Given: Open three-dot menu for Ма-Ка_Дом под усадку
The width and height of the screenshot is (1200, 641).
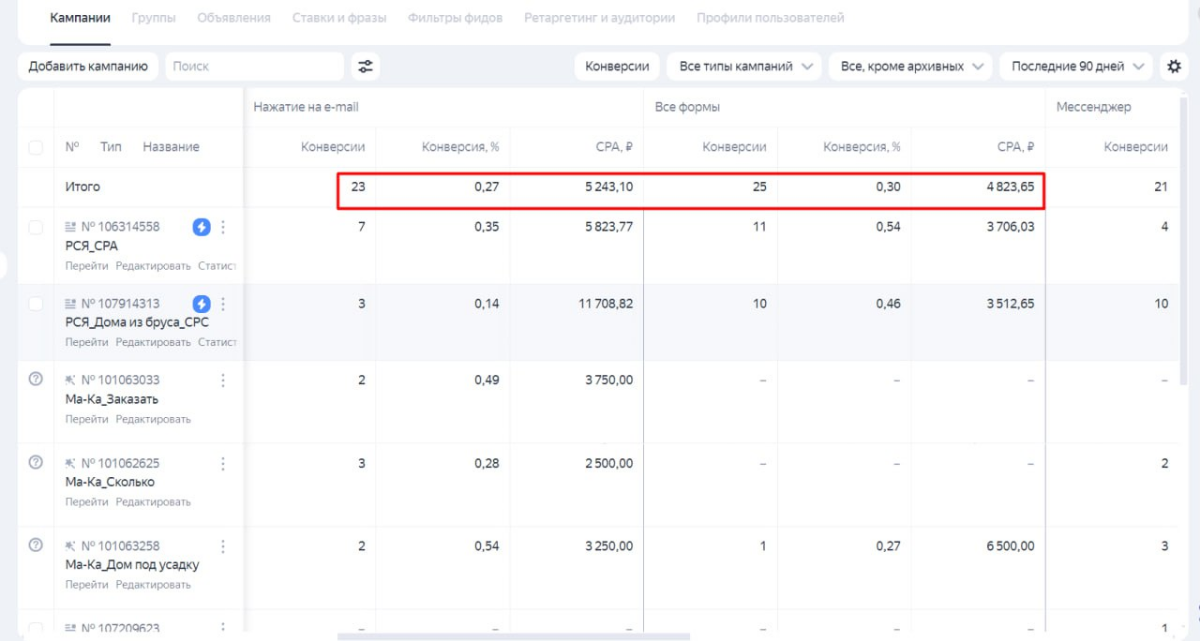Looking at the screenshot, I should tap(223, 546).
